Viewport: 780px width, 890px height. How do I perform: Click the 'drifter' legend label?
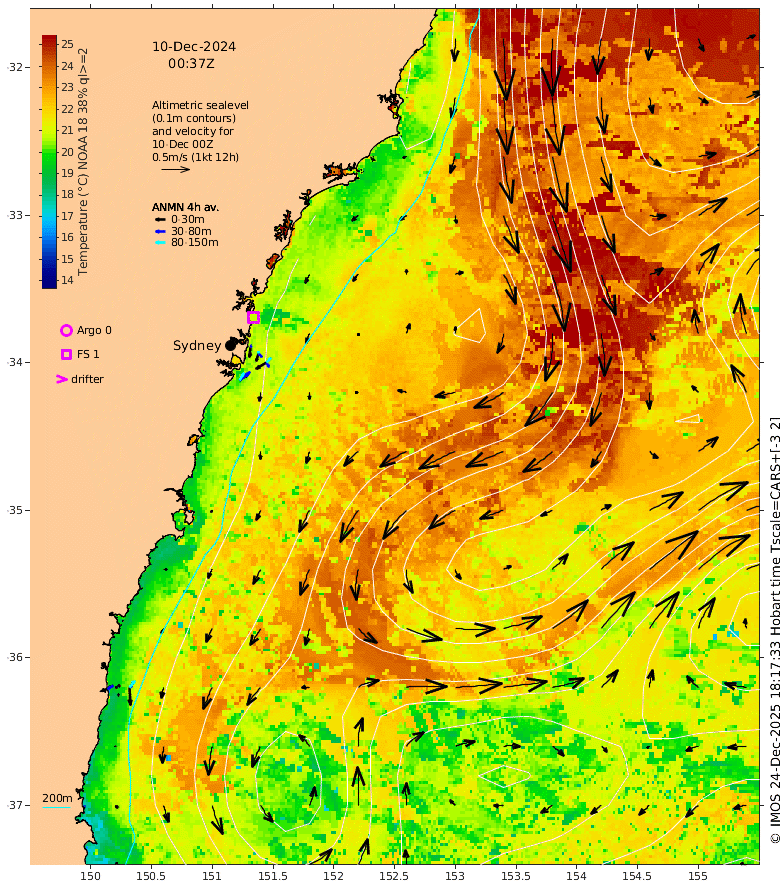tap(87, 379)
